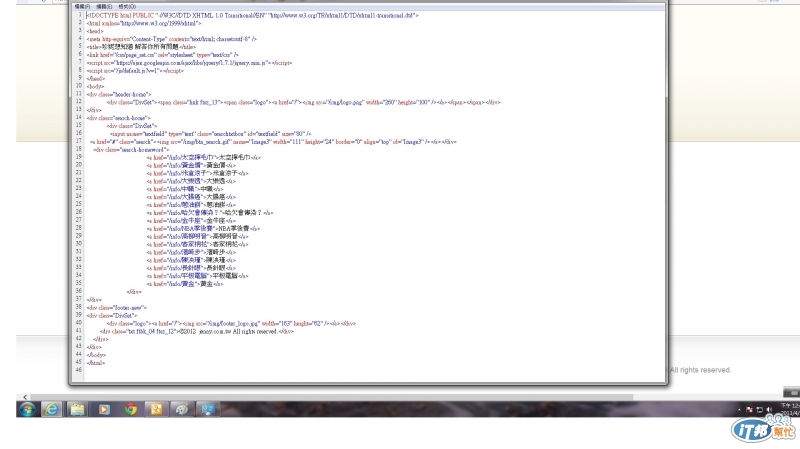Click the div class footer-new line
Viewport: 800px width, 449px height.
117,308
